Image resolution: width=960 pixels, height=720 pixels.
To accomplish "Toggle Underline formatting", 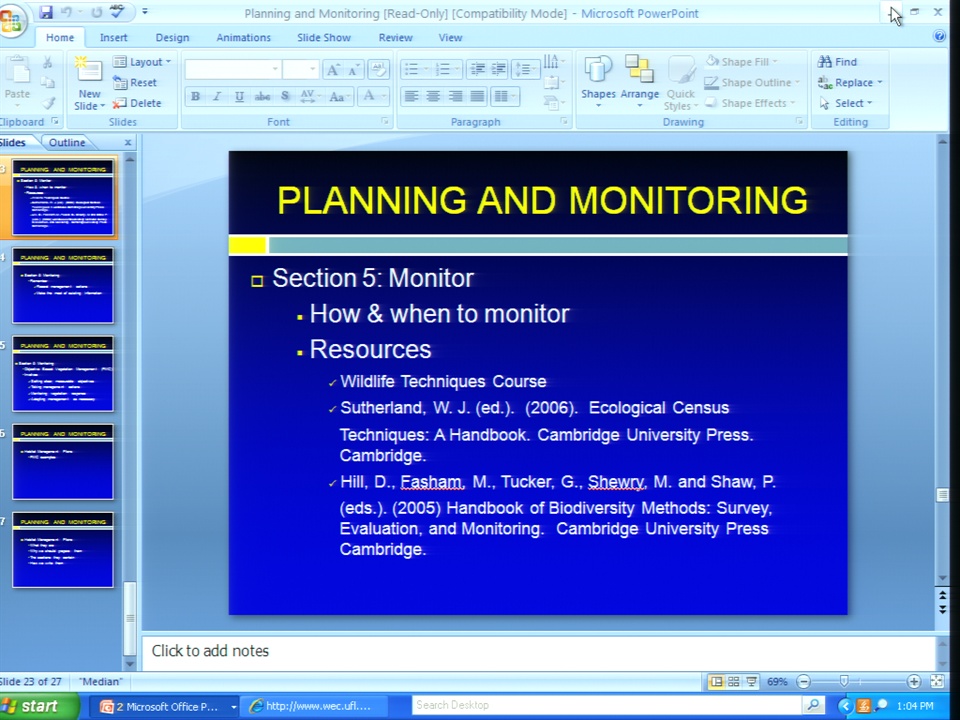I will point(239,96).
